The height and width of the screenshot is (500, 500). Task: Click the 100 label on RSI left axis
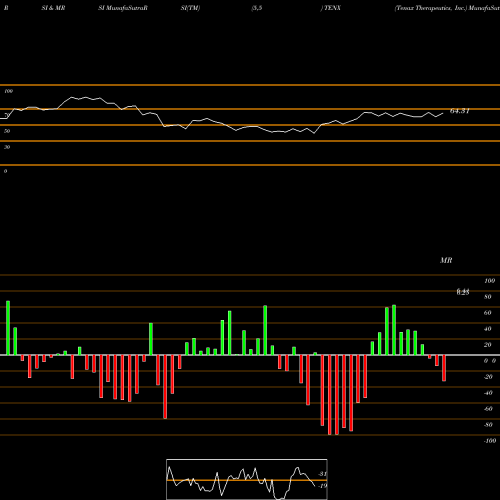pos(8,91)
